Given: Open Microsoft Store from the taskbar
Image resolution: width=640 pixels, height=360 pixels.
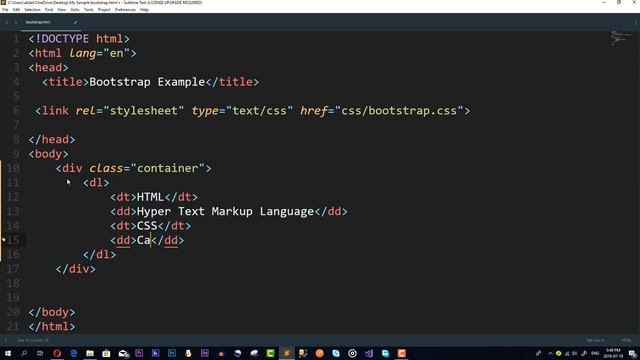Looking at the screenshot, I should (x=106, y=353).
